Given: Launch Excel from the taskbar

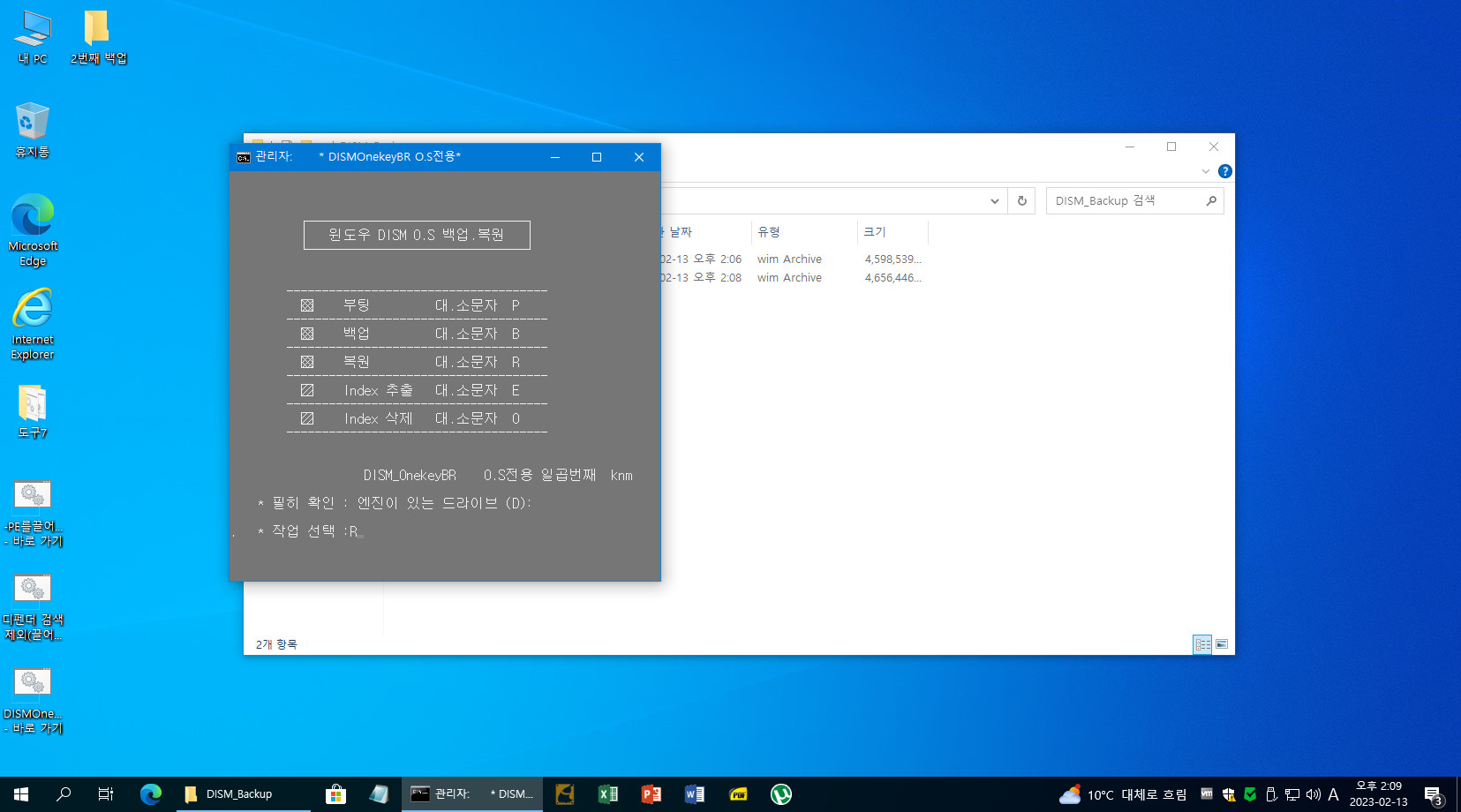Looking at the screenshot, I should pos(608,794).
